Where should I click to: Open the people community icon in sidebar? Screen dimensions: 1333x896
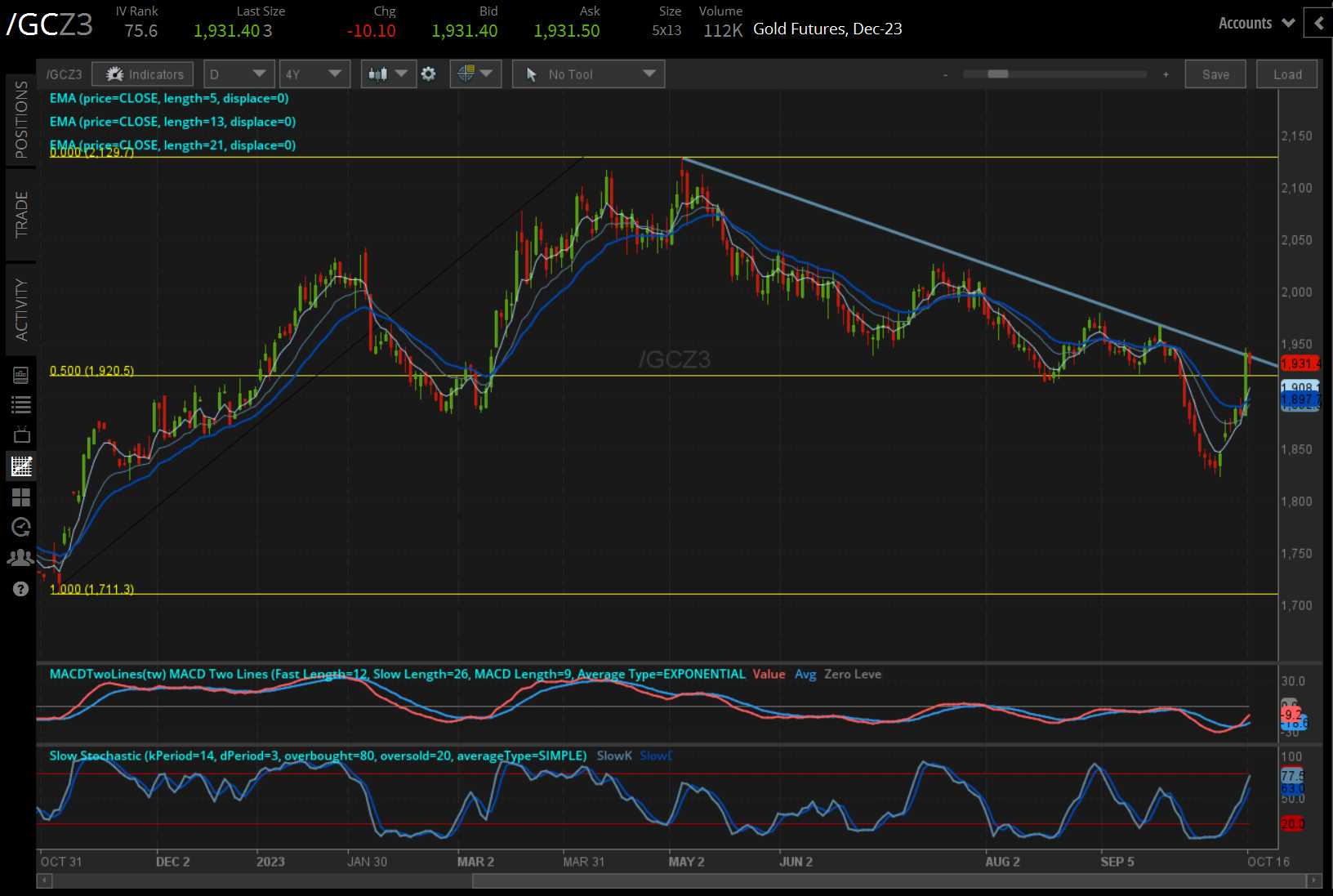click(21, 558)
